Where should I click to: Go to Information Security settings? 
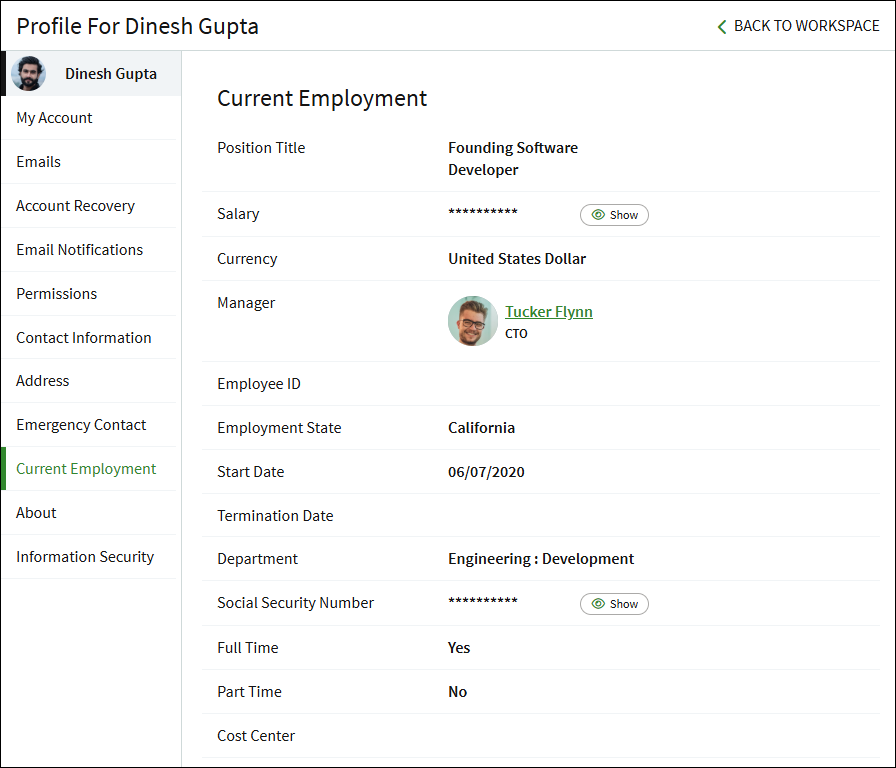pyautogui.click(x=85, y=557)
